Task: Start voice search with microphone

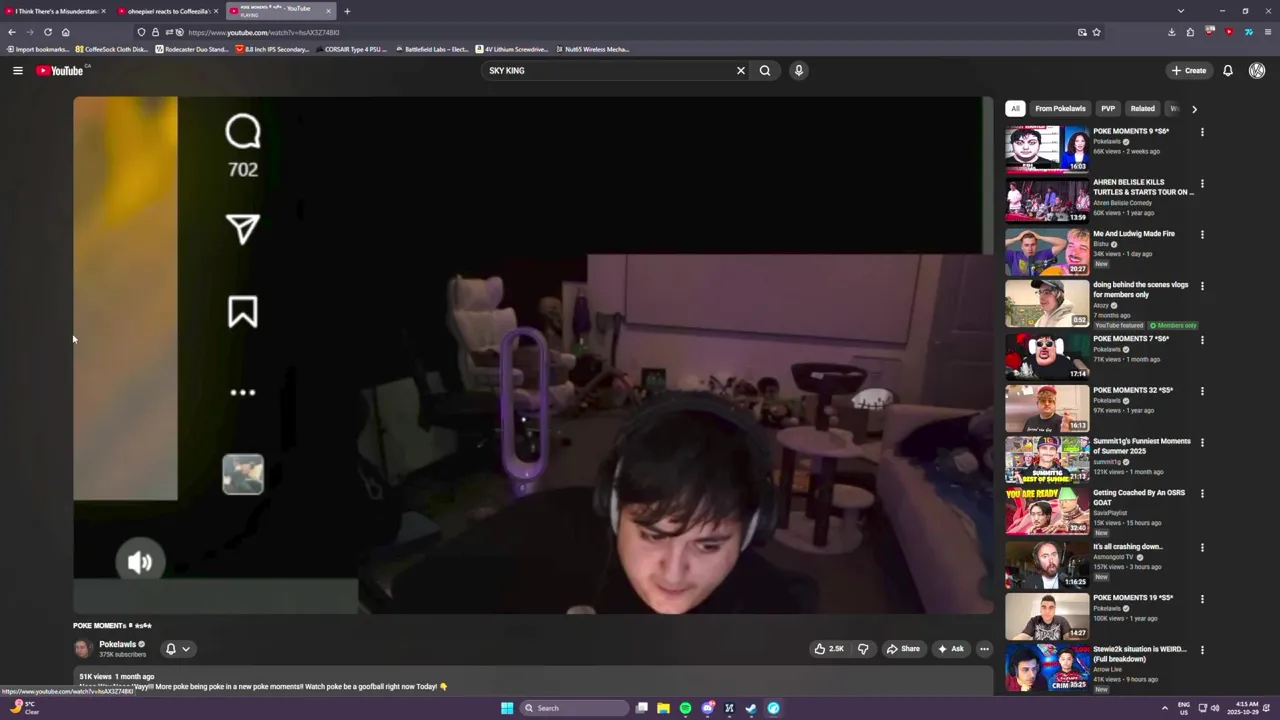Action: tap(798, 70)
